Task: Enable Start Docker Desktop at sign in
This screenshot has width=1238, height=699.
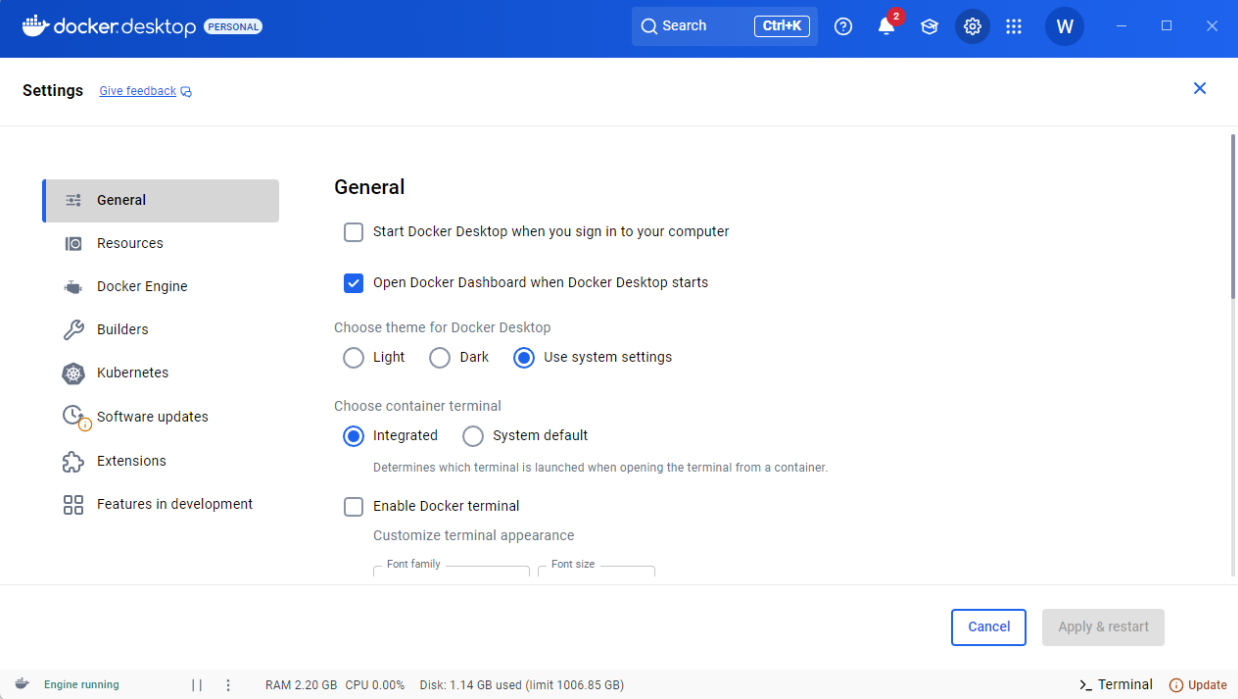Action: [353, 232]
